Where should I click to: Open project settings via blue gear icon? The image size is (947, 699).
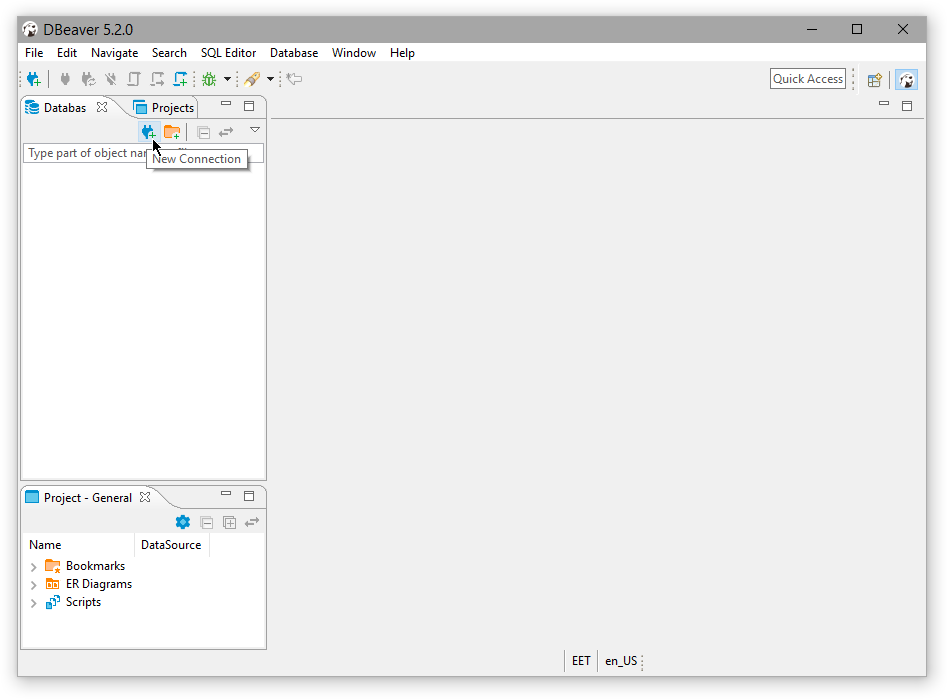tap(182, 522)
